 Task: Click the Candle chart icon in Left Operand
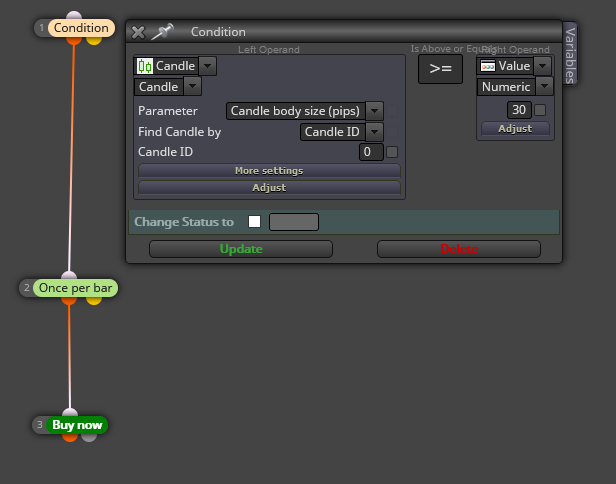pyautogui.click(x=145, y=66)
